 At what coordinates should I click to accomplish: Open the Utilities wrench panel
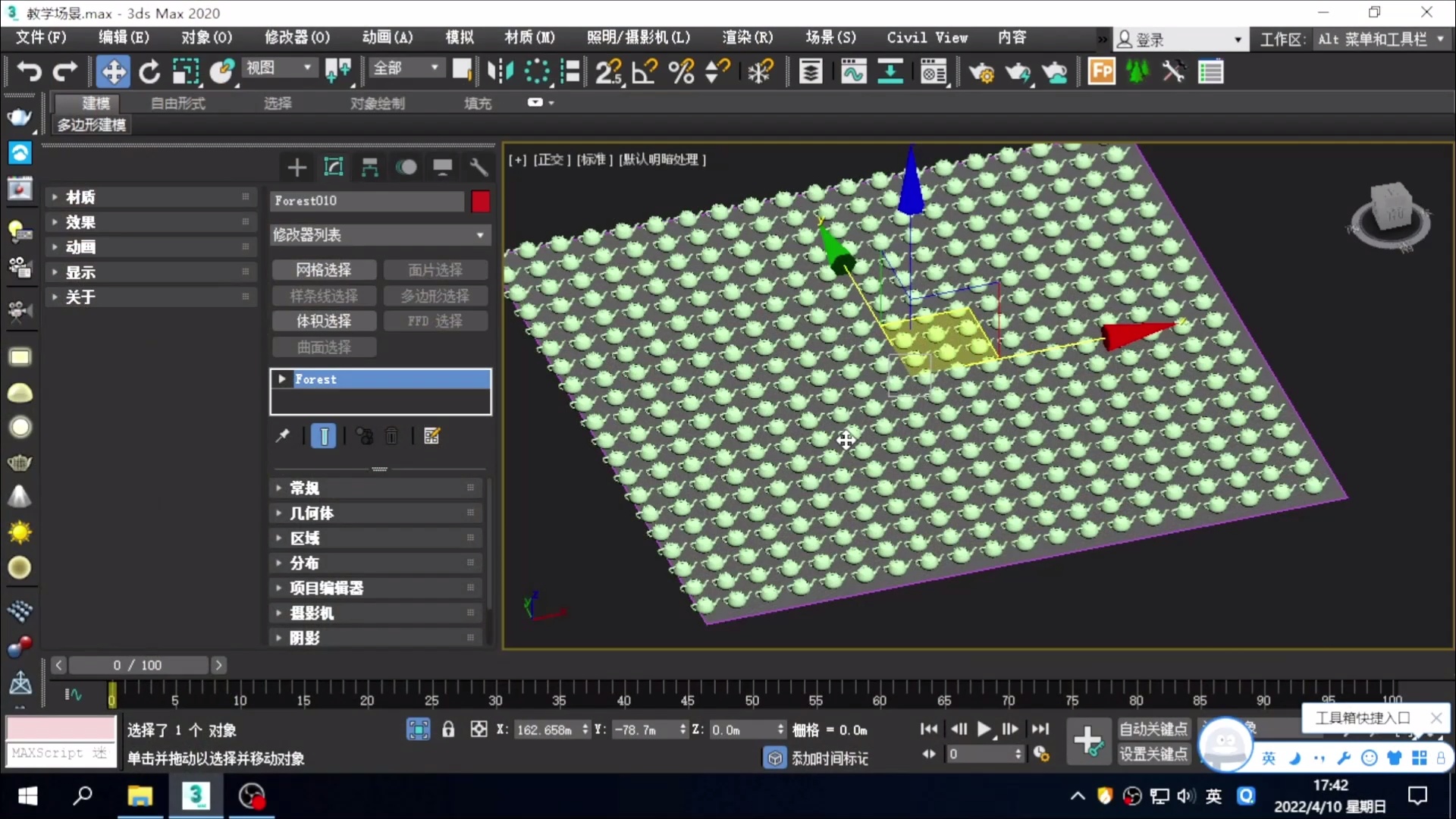478,168
